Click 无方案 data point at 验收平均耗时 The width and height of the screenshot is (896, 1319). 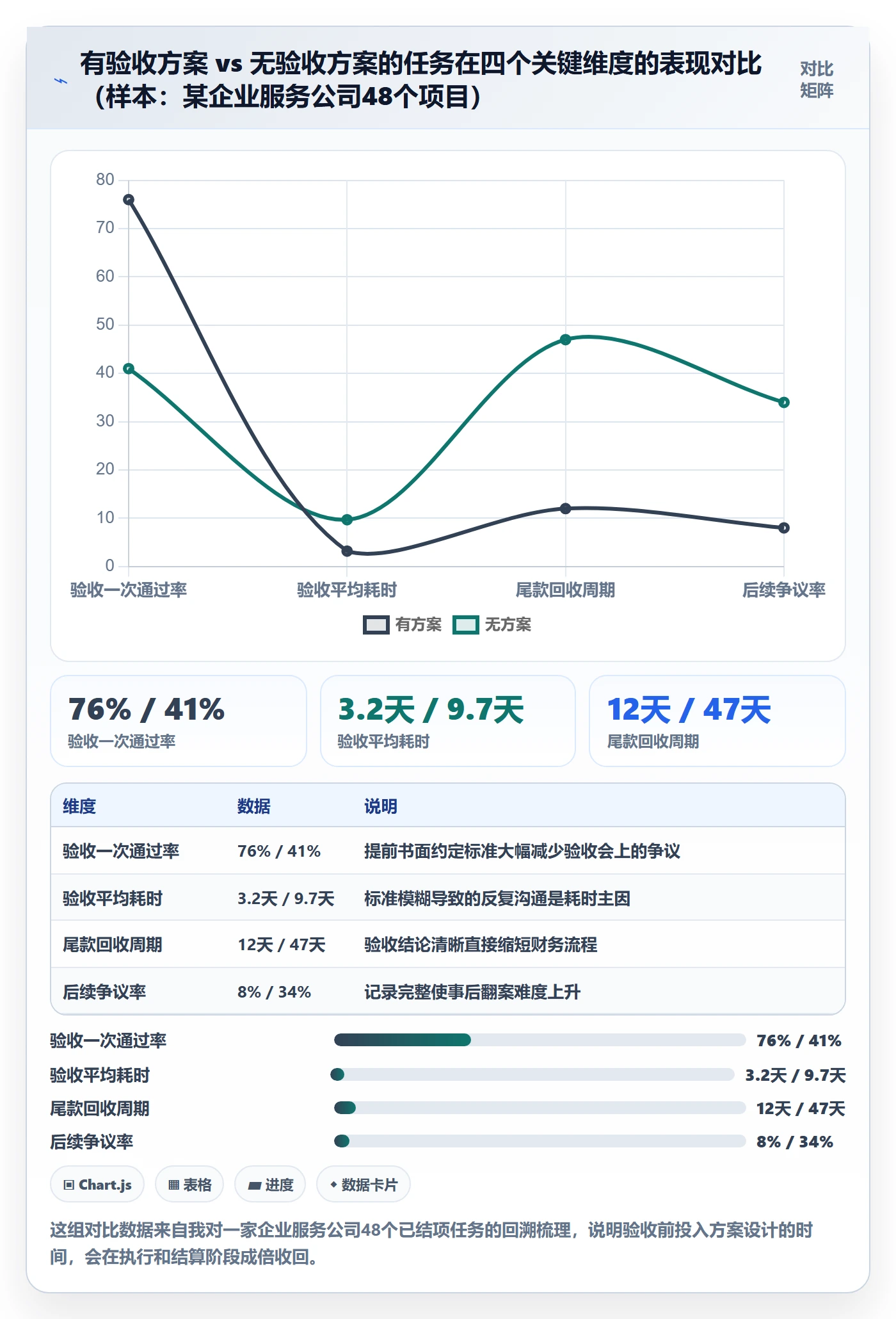point(347,519)
